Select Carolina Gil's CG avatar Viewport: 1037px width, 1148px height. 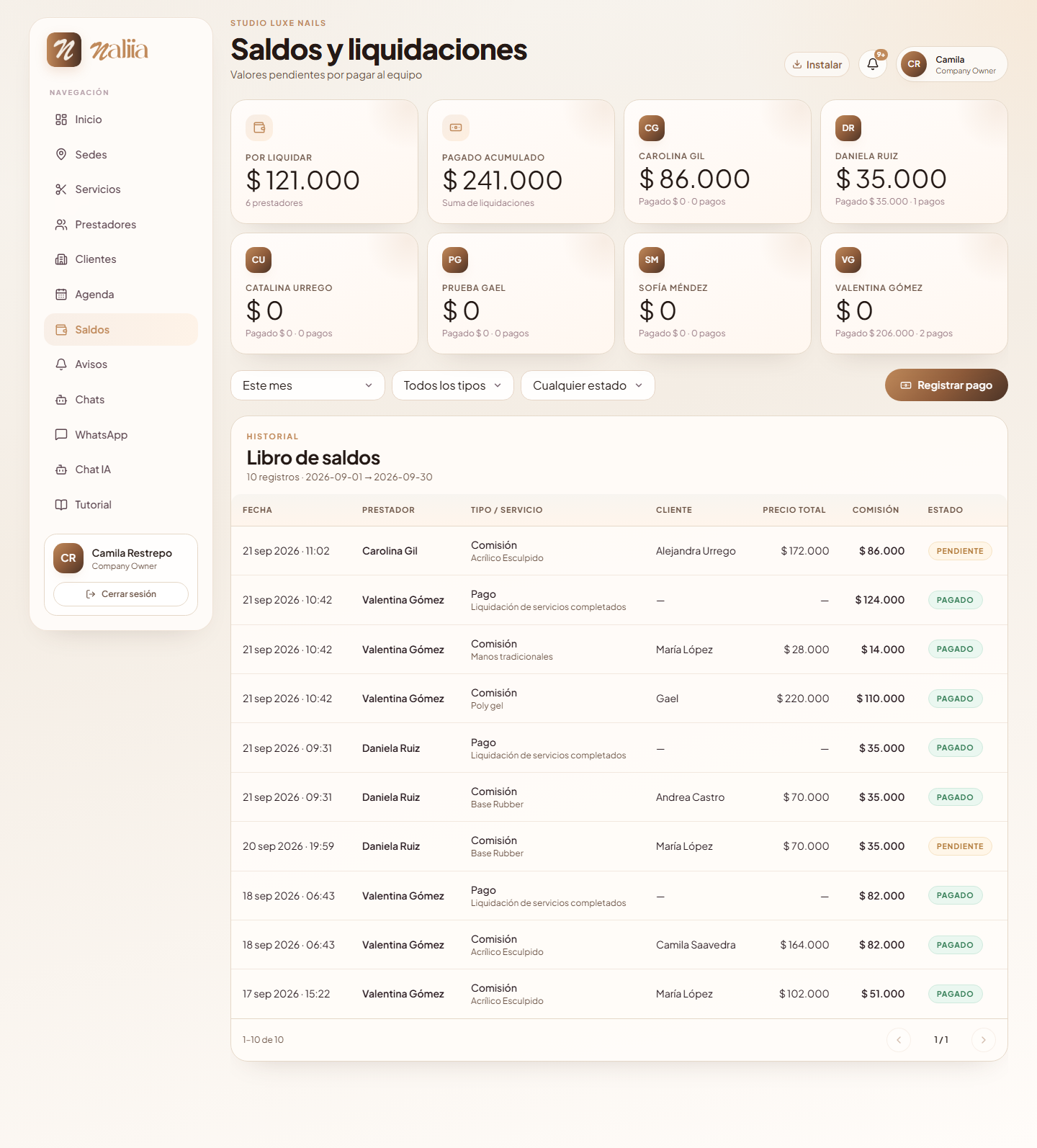(652, 127)
